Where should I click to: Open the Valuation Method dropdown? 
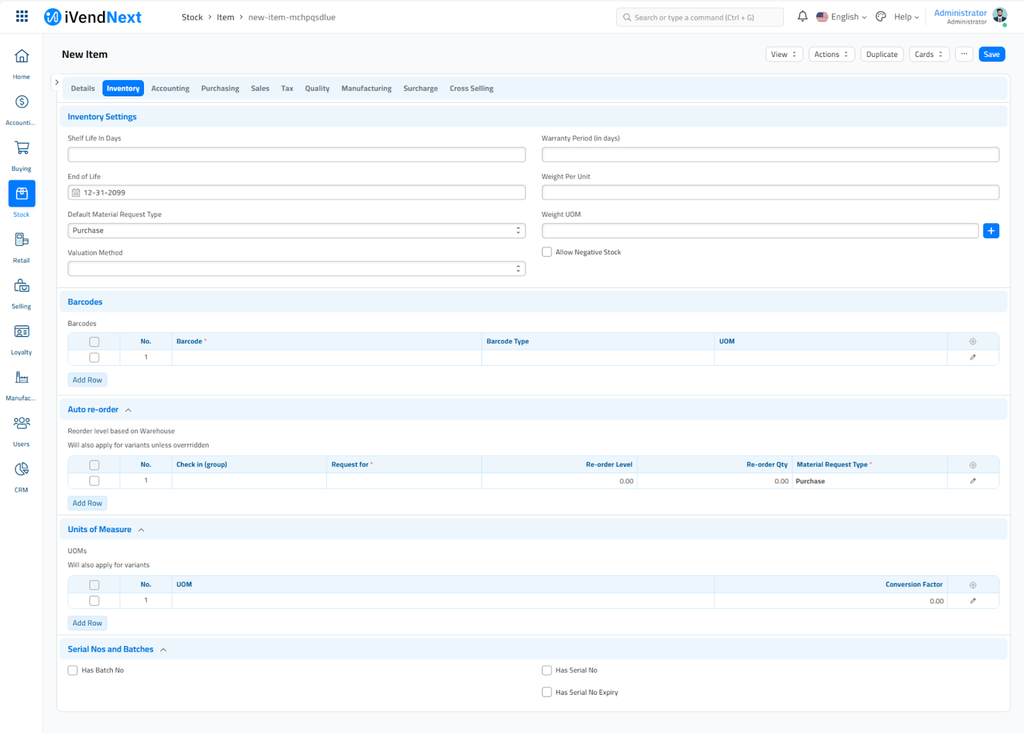pyautogui.click(x=296, y=269)
